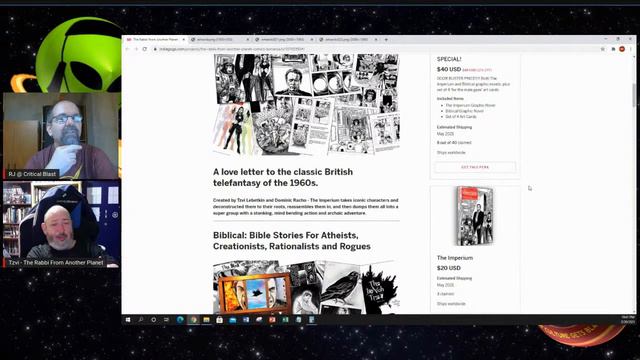Image resolution: width=640 pixels, height=360 pixels.
Task: Click 'Ships worldwide' under the SPECIAL perk
Action: pos(451,153)
